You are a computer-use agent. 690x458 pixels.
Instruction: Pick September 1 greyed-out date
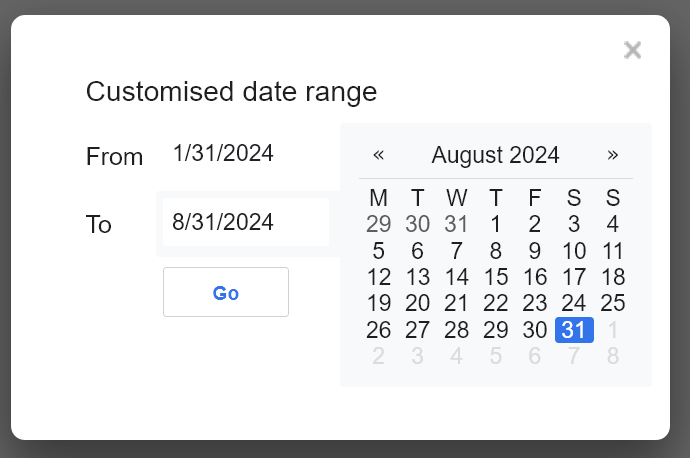[613, 330]
